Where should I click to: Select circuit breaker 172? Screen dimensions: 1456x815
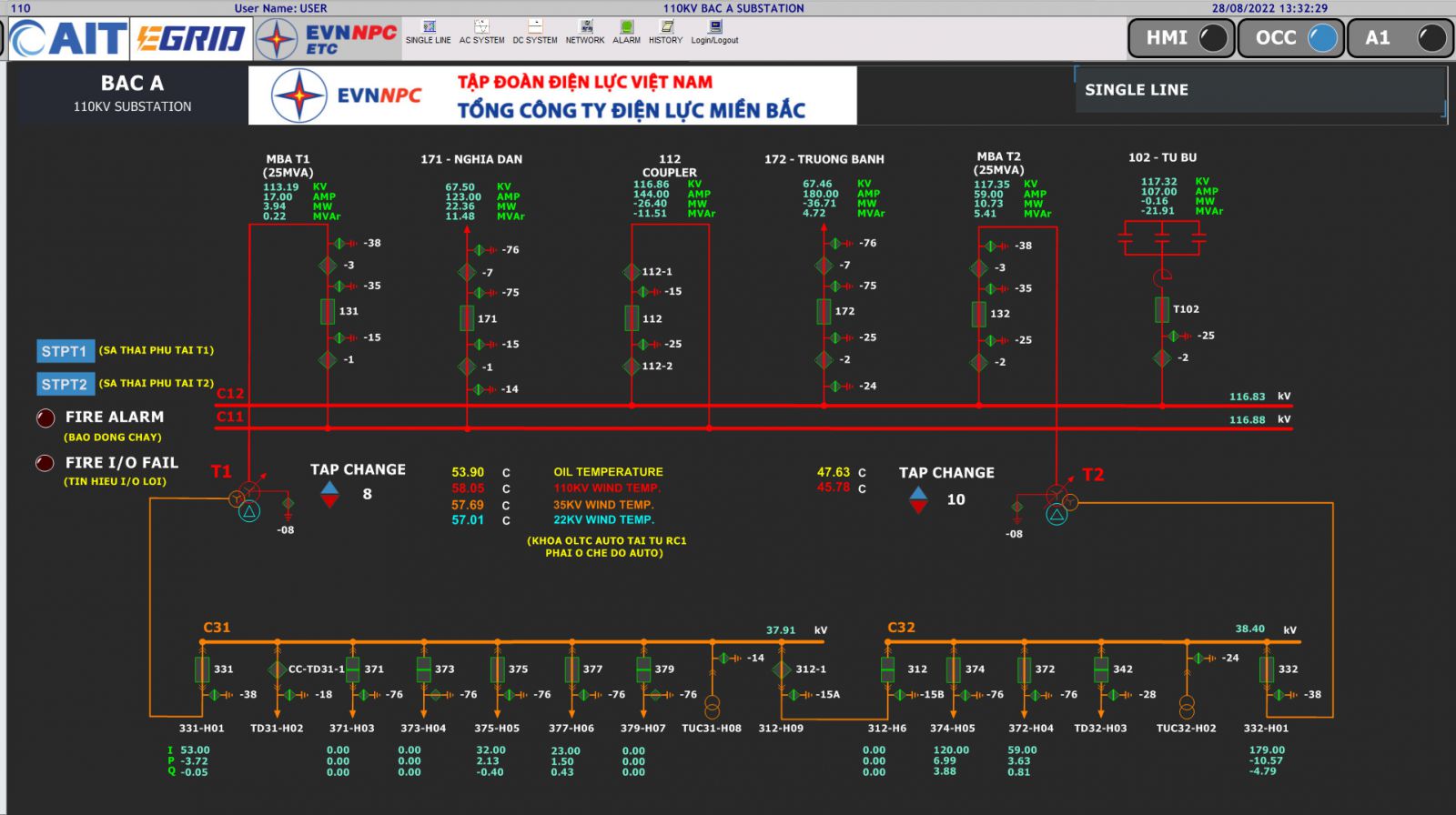point(824,311)
